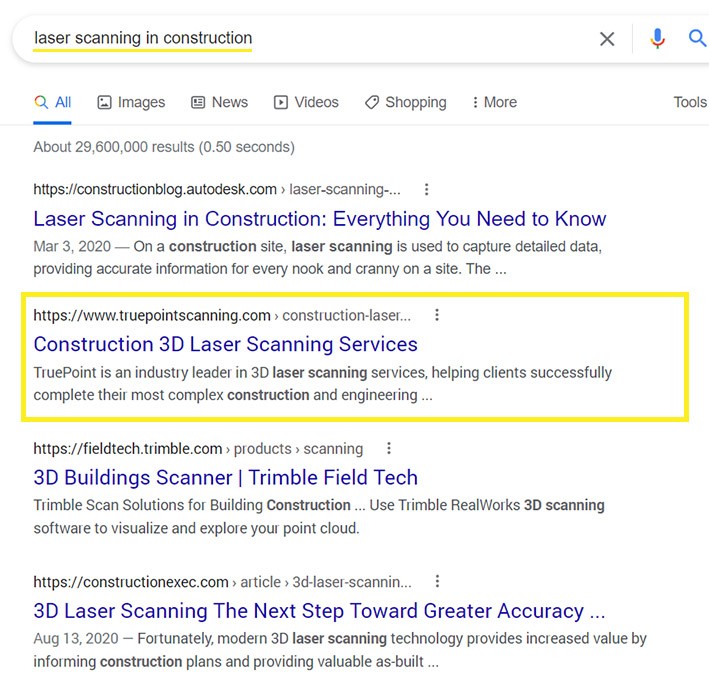Start voice search with the microphone icon

(657, 38)
